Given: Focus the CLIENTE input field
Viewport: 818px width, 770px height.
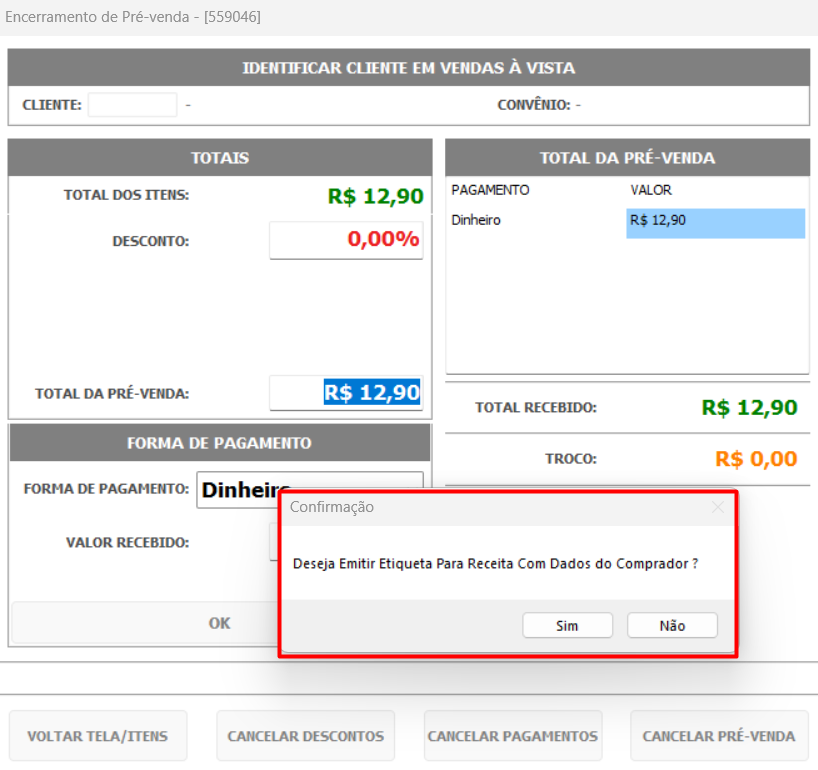Looking at the screenshot, I should tap(133, 105).
